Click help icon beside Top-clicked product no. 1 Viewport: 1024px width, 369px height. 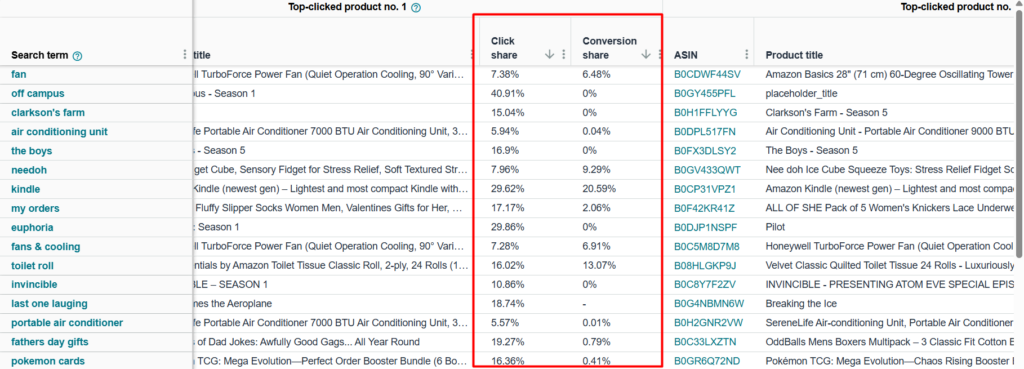coord(416,8)
